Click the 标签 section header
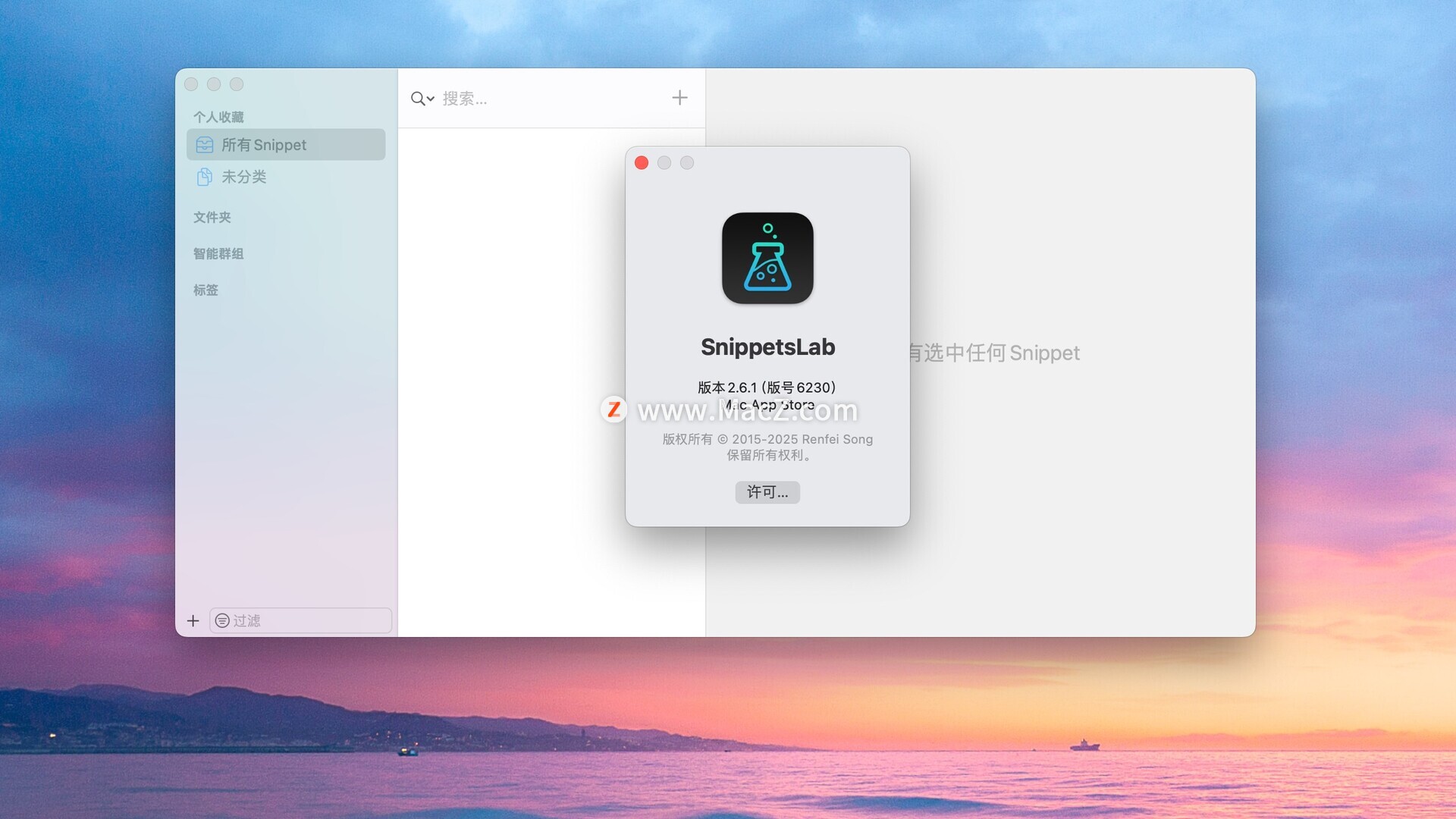This screenshot has width=1456, height=819. 206,290
